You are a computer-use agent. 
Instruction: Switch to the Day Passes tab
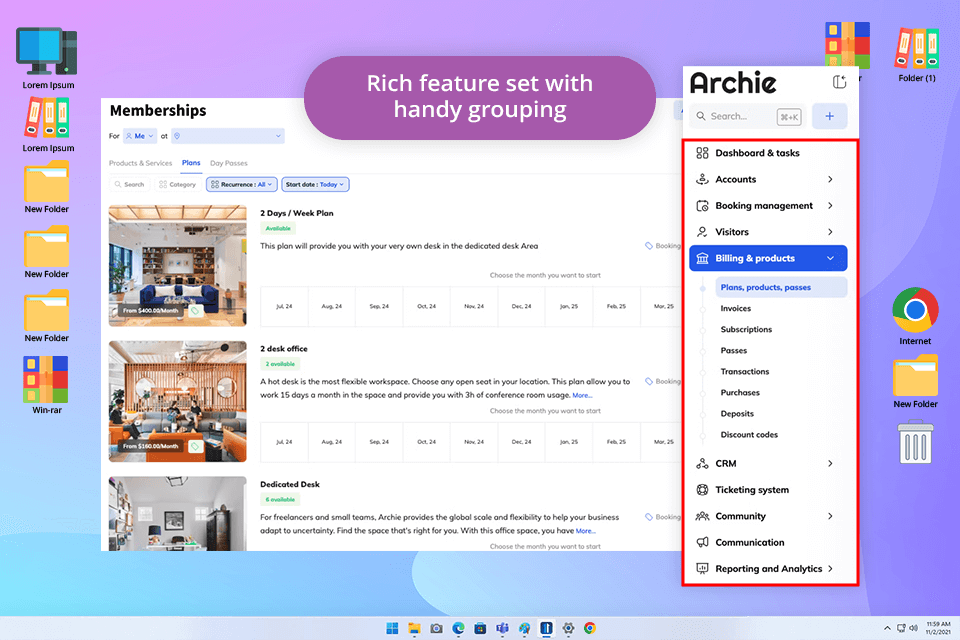point(228,164)
